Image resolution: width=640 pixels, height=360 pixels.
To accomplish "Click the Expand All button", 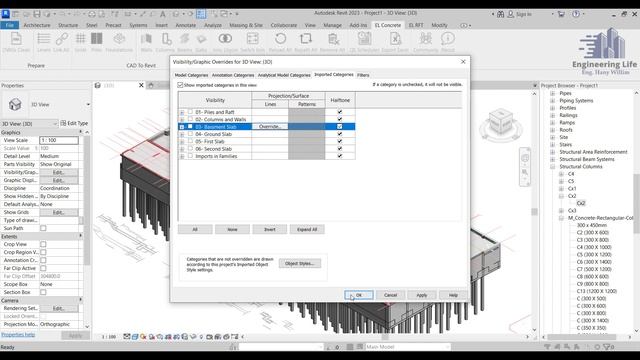I will tap(307, 229).
